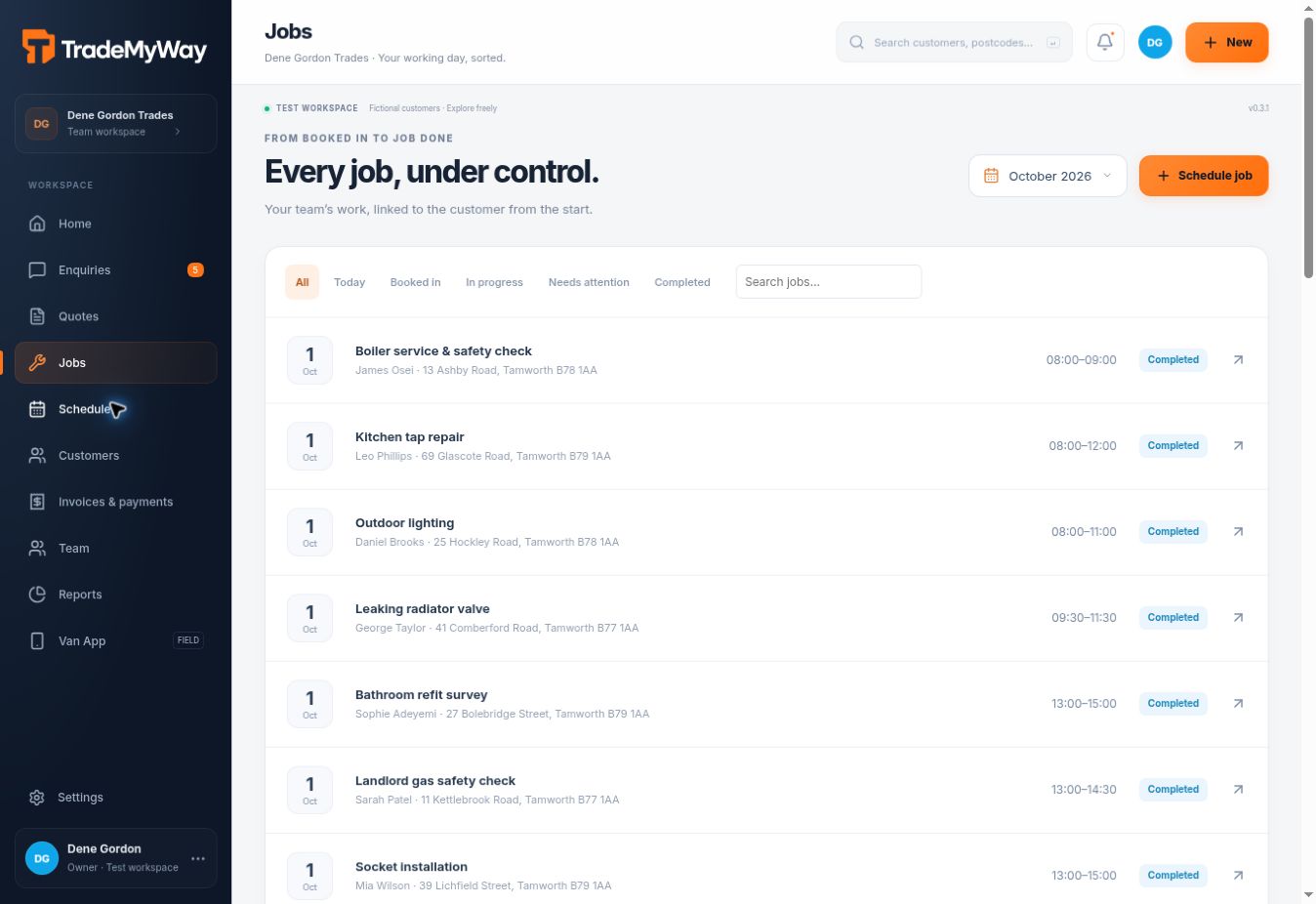Click the orange New button
The height and width of the screenshot is (904, 1316).
click(1226, 42)
